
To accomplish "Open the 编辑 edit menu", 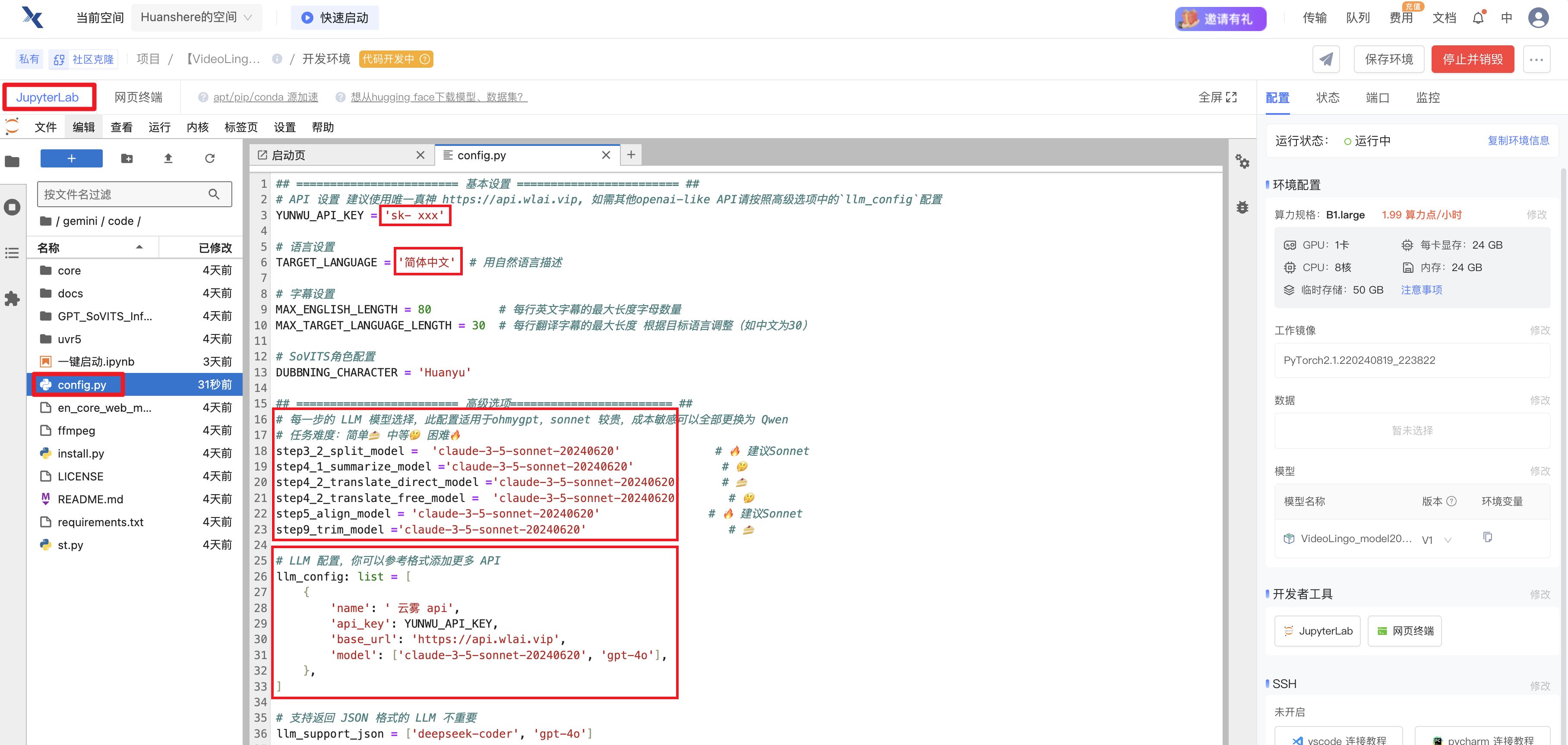I will pyautogui.click(x=83, y=127).
